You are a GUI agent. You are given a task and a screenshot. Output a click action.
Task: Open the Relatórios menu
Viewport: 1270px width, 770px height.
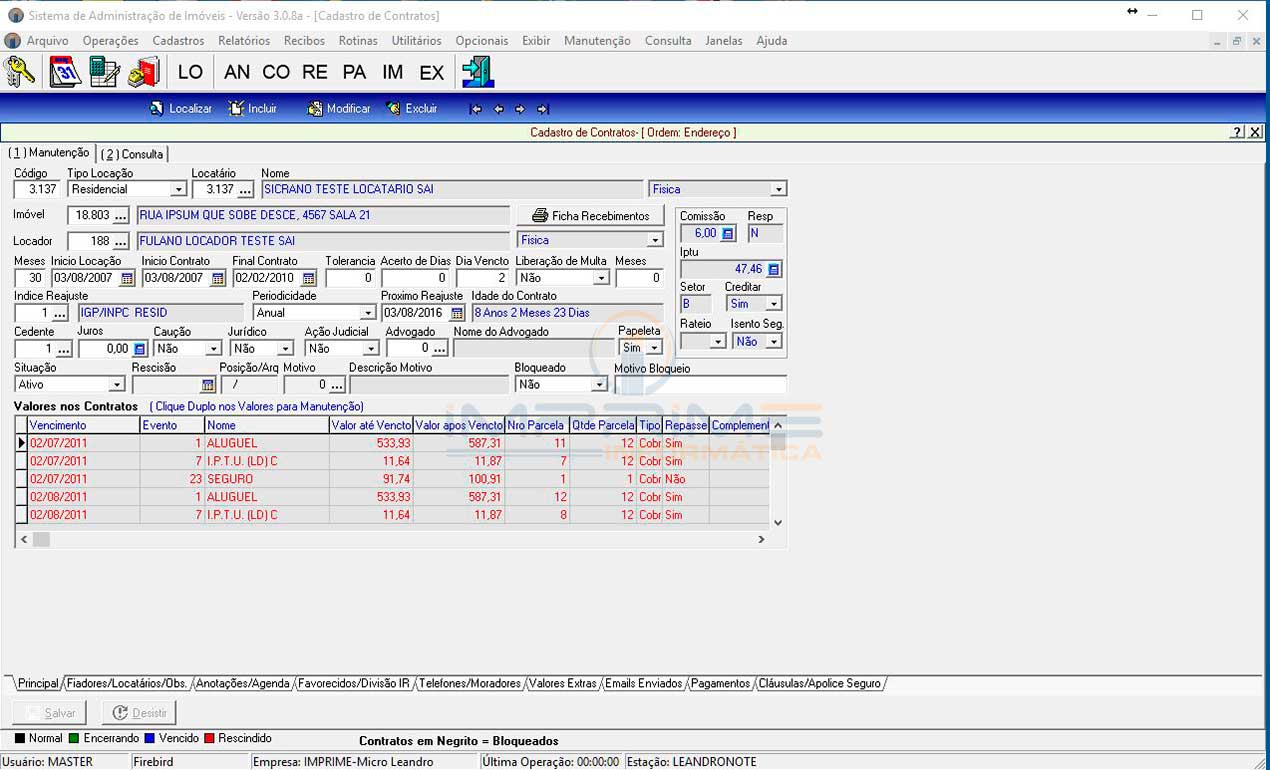pos(244,41)
